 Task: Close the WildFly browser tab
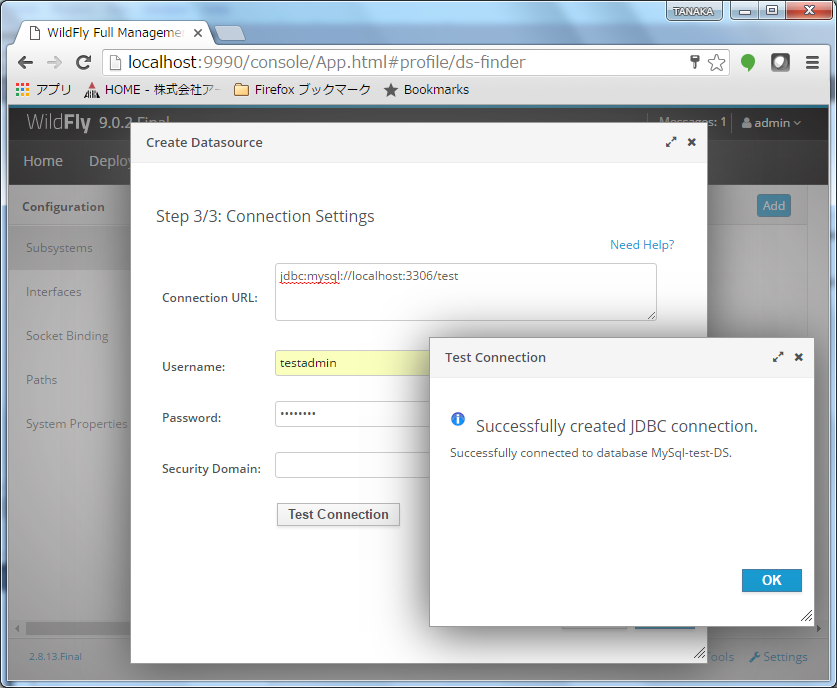(198, 33)
